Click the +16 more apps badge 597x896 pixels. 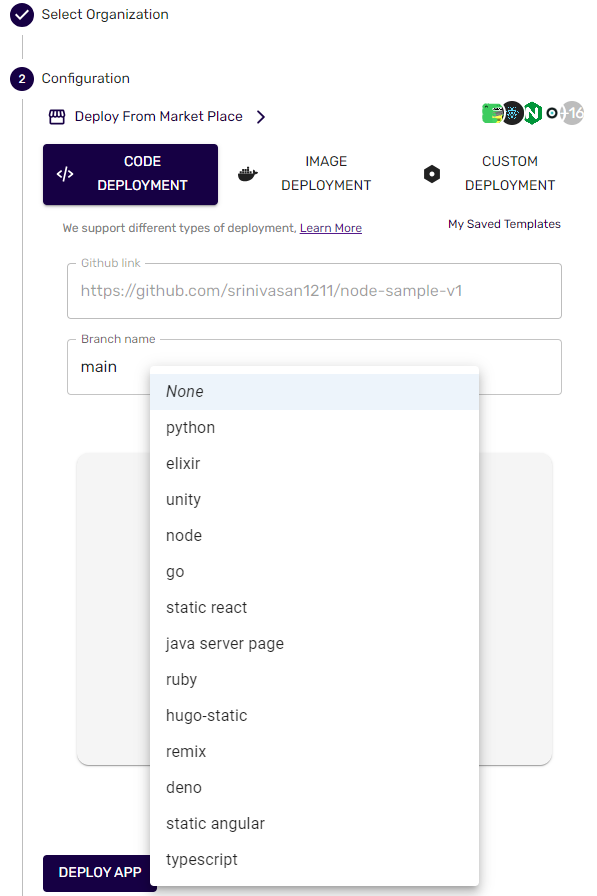tap(572, 113)
